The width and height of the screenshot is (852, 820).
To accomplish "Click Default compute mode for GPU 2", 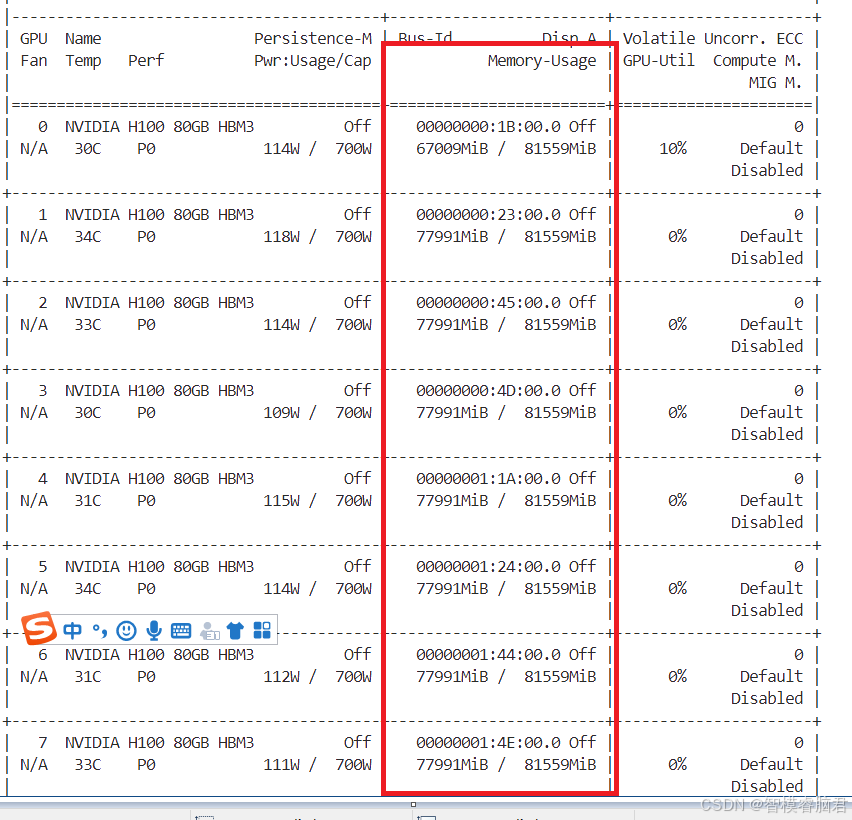I will click(772, 325).
